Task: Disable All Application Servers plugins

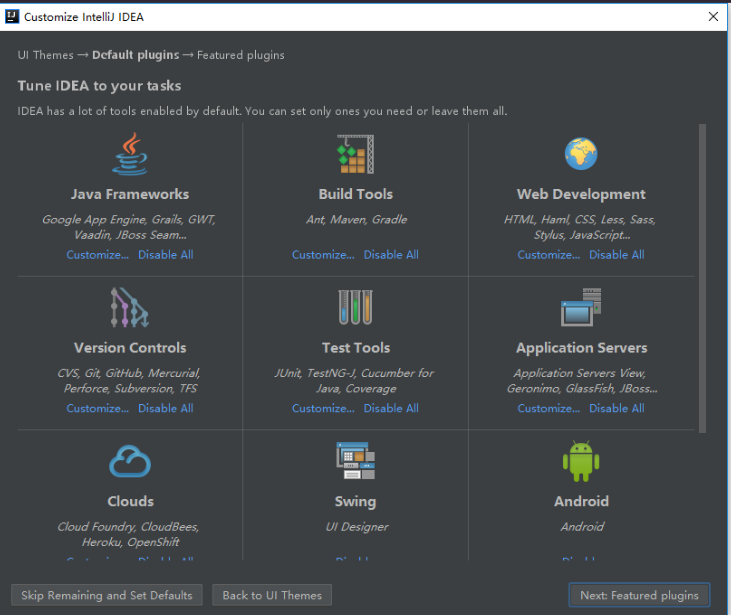Action: [617, 408]
